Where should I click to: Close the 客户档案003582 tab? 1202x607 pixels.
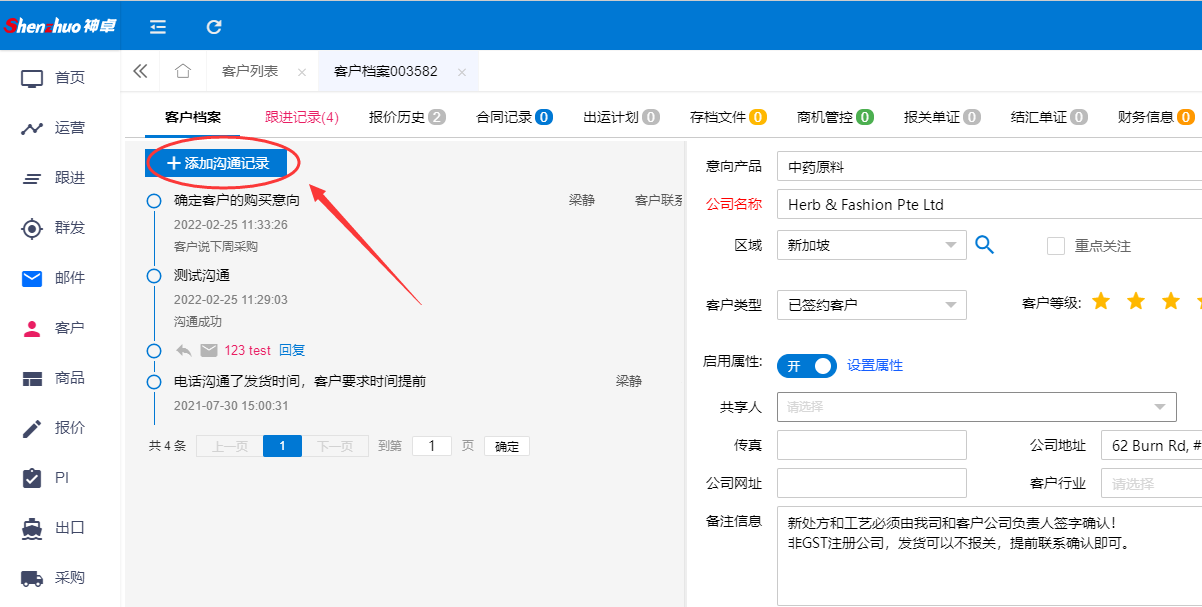461,72
